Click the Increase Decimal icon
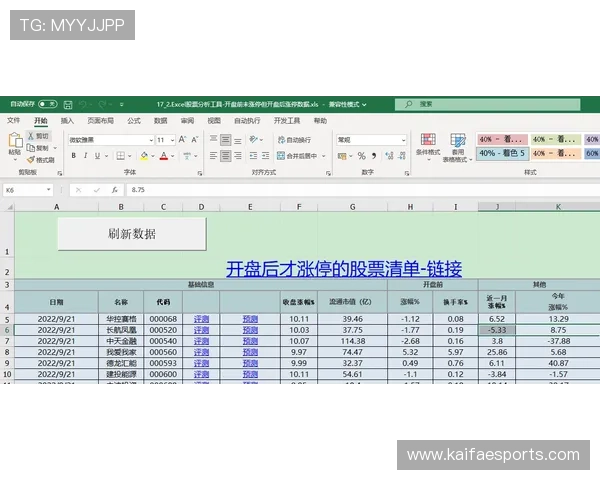600x480 pixels. click(389, 156)
